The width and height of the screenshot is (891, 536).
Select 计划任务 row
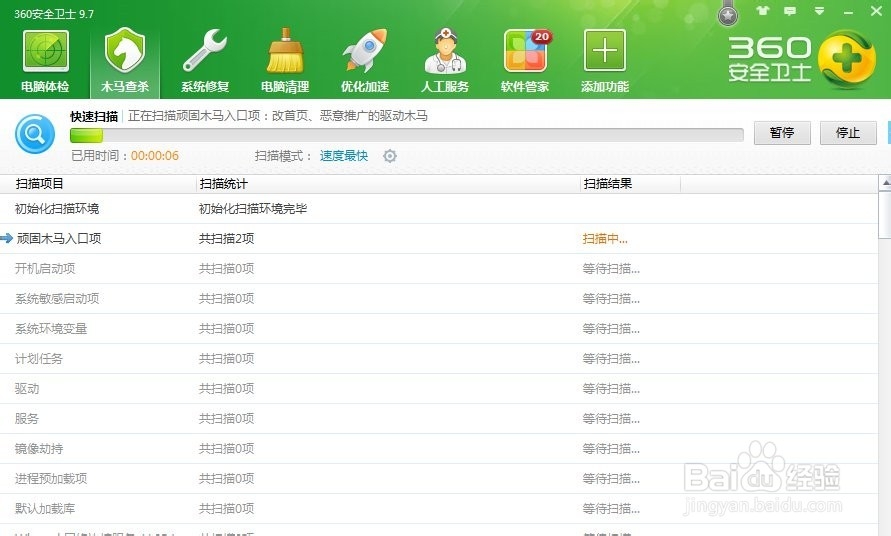[439, 359]
